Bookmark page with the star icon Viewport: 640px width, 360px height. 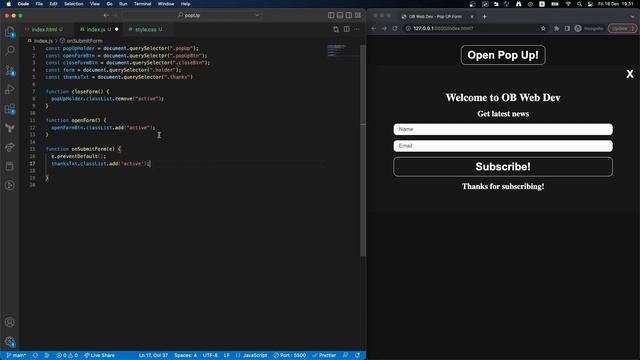click(543, 29)
